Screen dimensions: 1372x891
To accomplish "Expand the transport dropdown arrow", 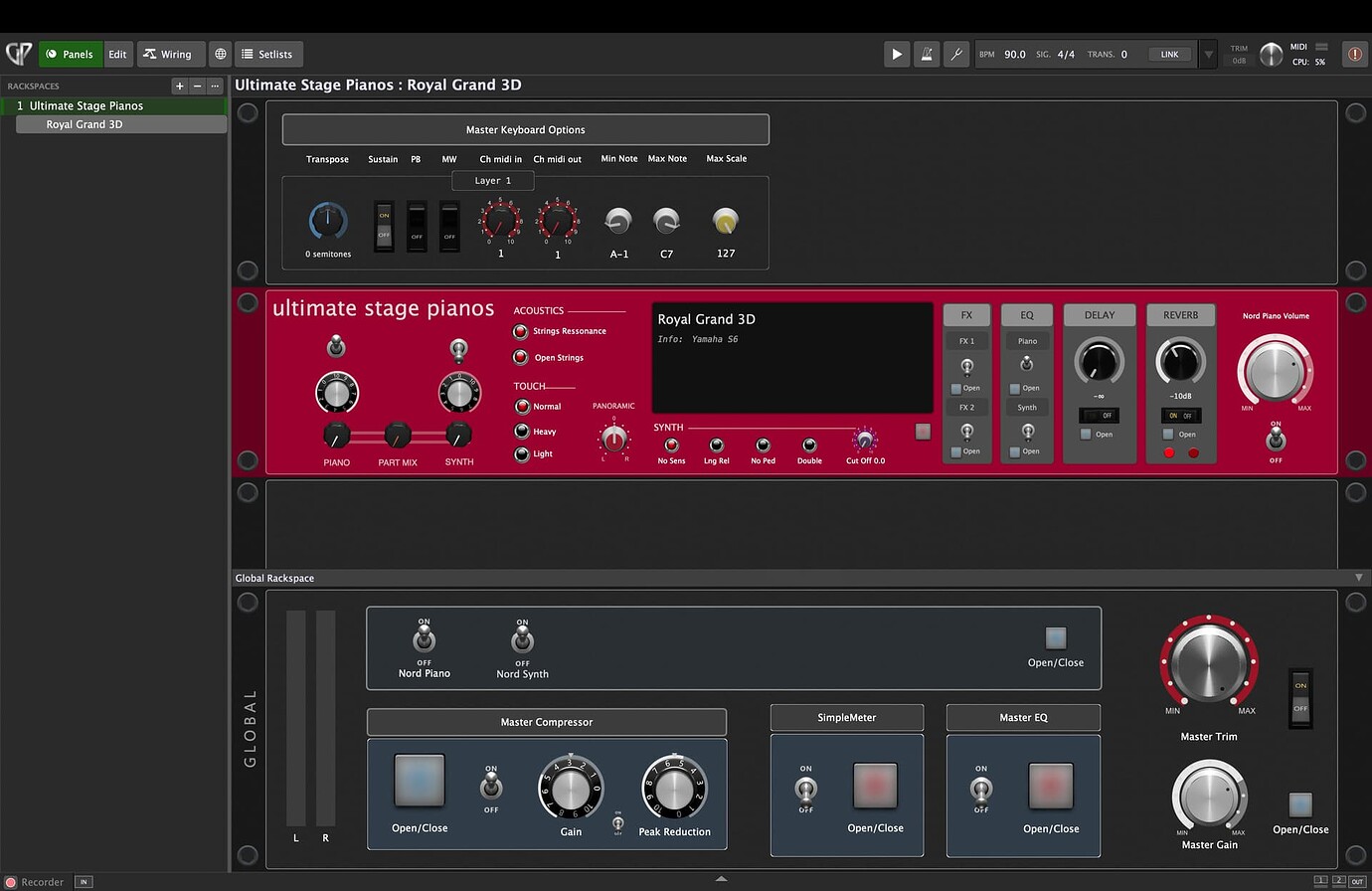I will pyautogui.click(x=1208, y=55).
